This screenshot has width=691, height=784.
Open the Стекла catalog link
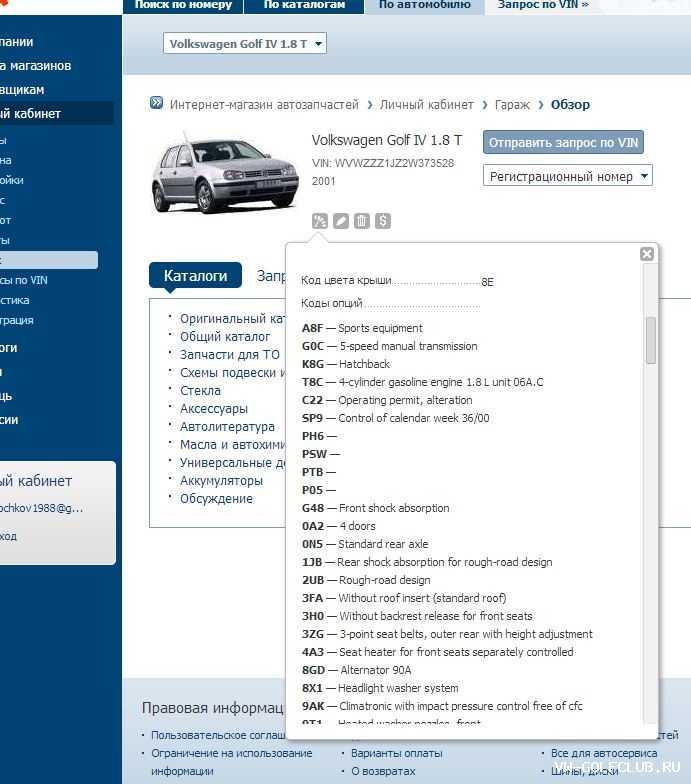point(200,390)
